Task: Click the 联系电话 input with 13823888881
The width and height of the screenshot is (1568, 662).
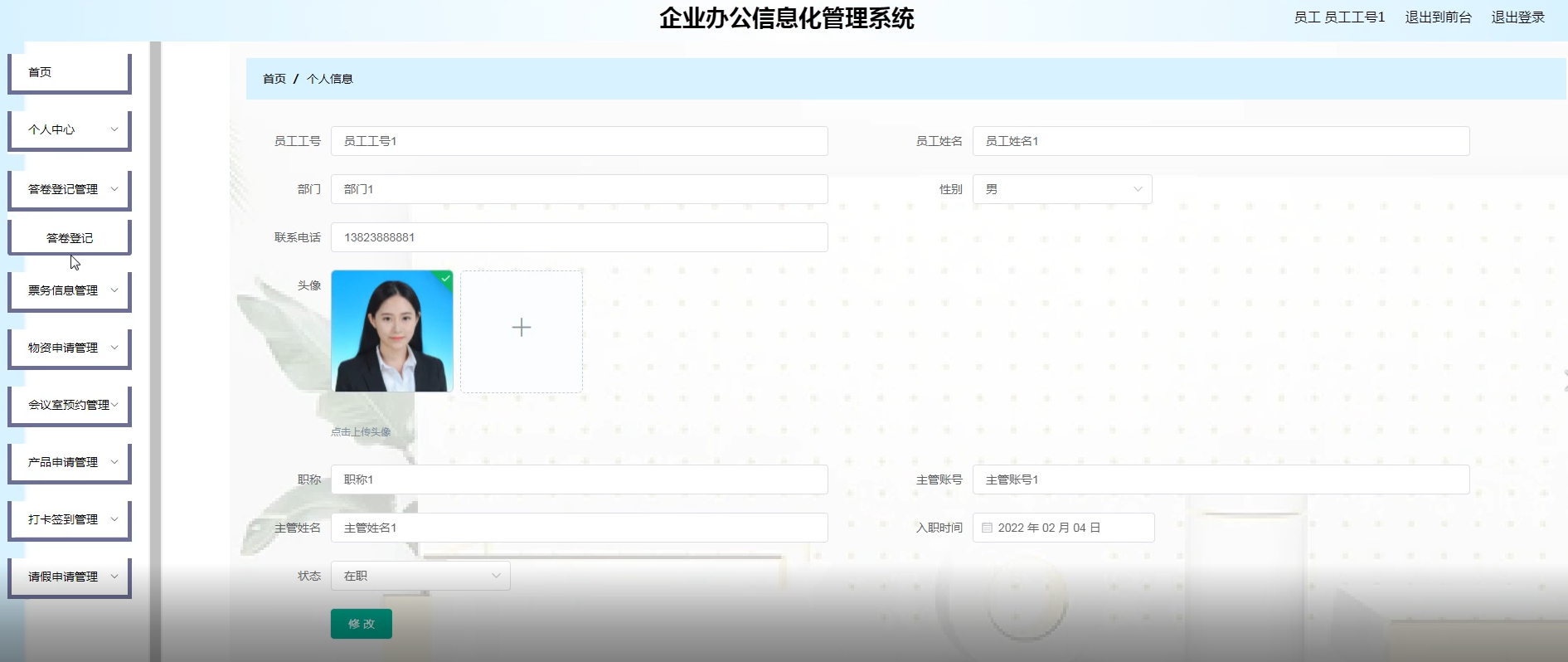Action: coord(580,237)
